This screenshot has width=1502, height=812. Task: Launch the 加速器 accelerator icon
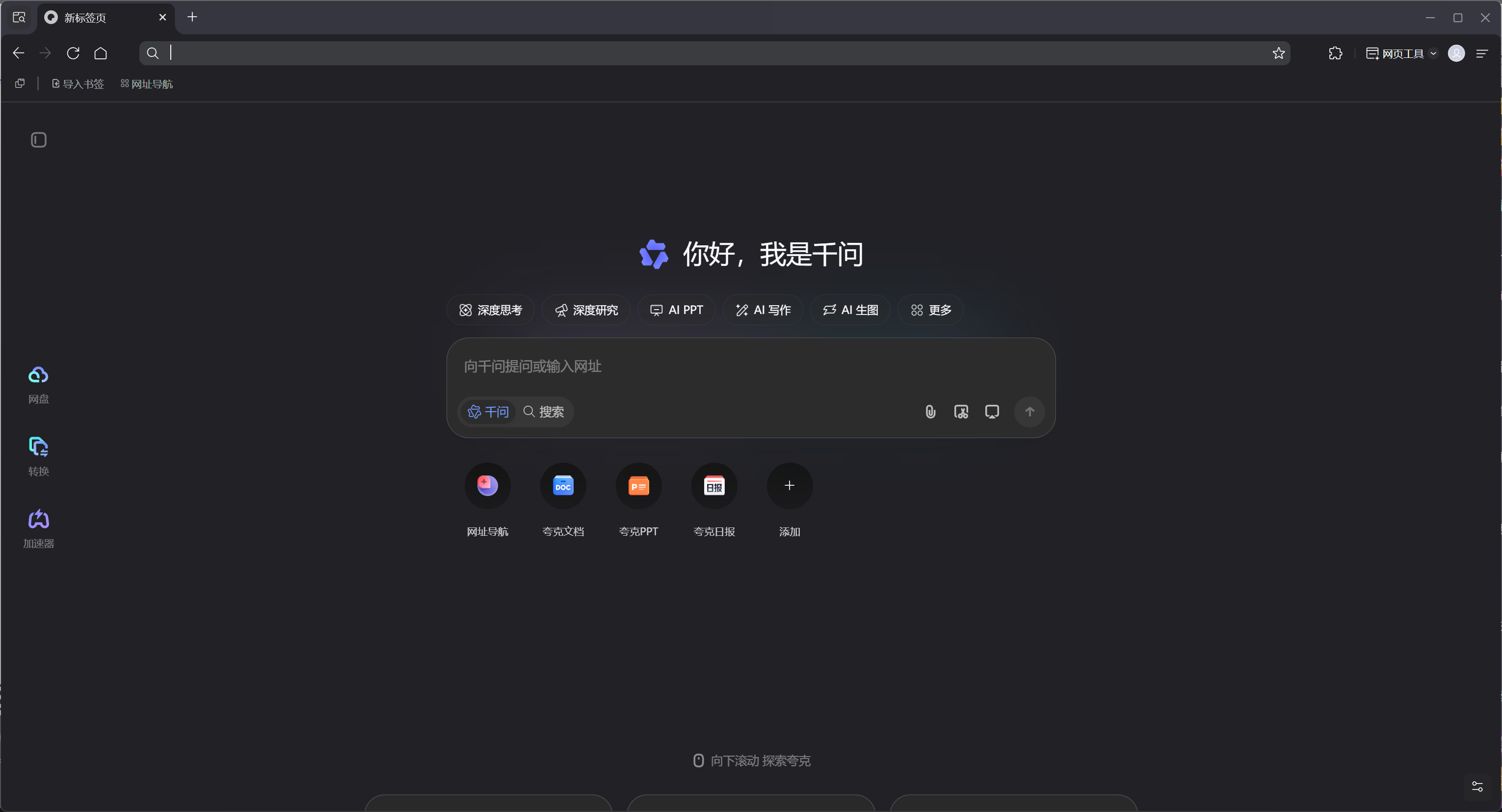38,520
